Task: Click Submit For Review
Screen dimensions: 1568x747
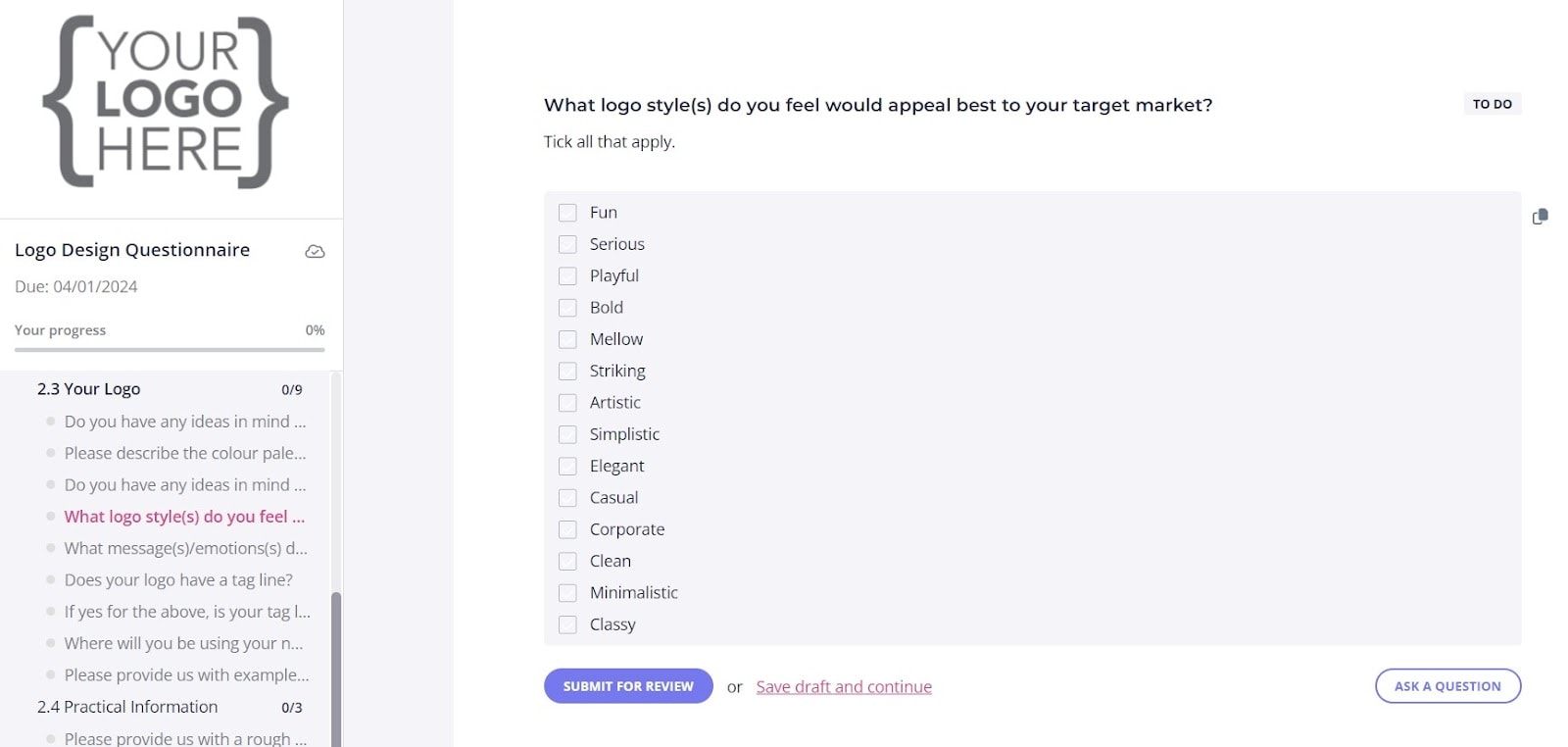Action: 628,685
